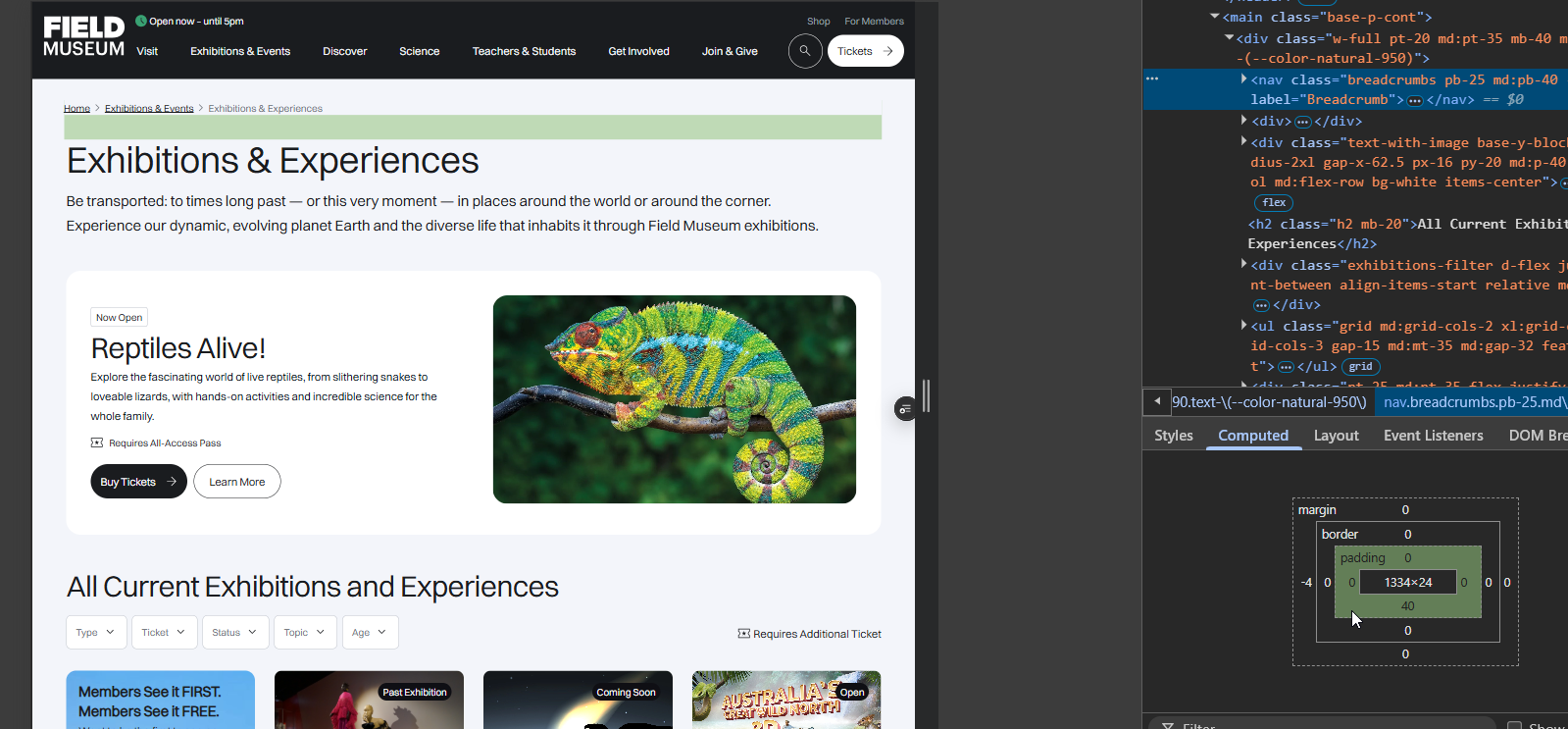Click the h2 All Current Exhibitions node

coord(1407,234)
